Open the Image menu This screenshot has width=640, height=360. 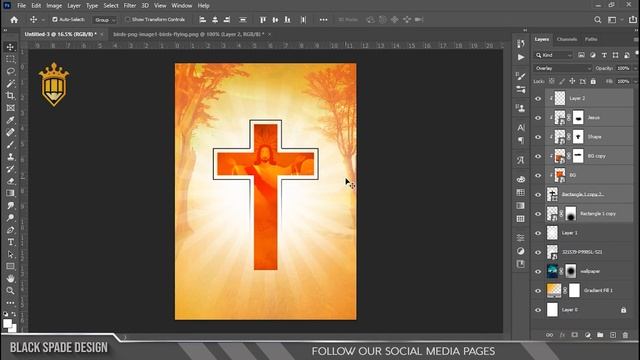54,6
